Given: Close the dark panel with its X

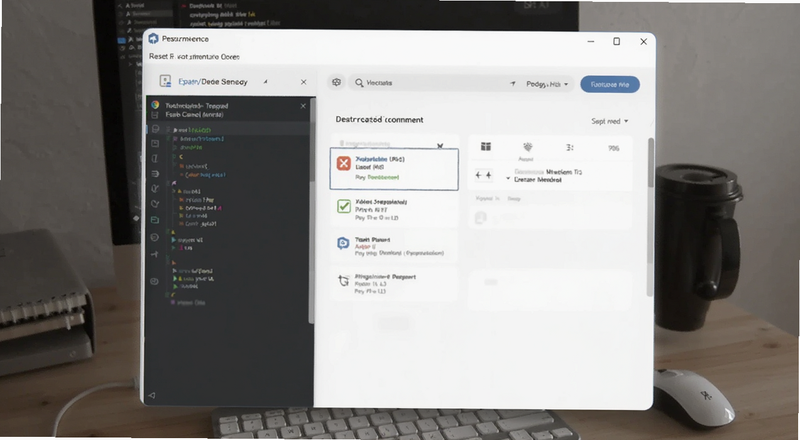Looking at the screenshot, I should (303, 106).
